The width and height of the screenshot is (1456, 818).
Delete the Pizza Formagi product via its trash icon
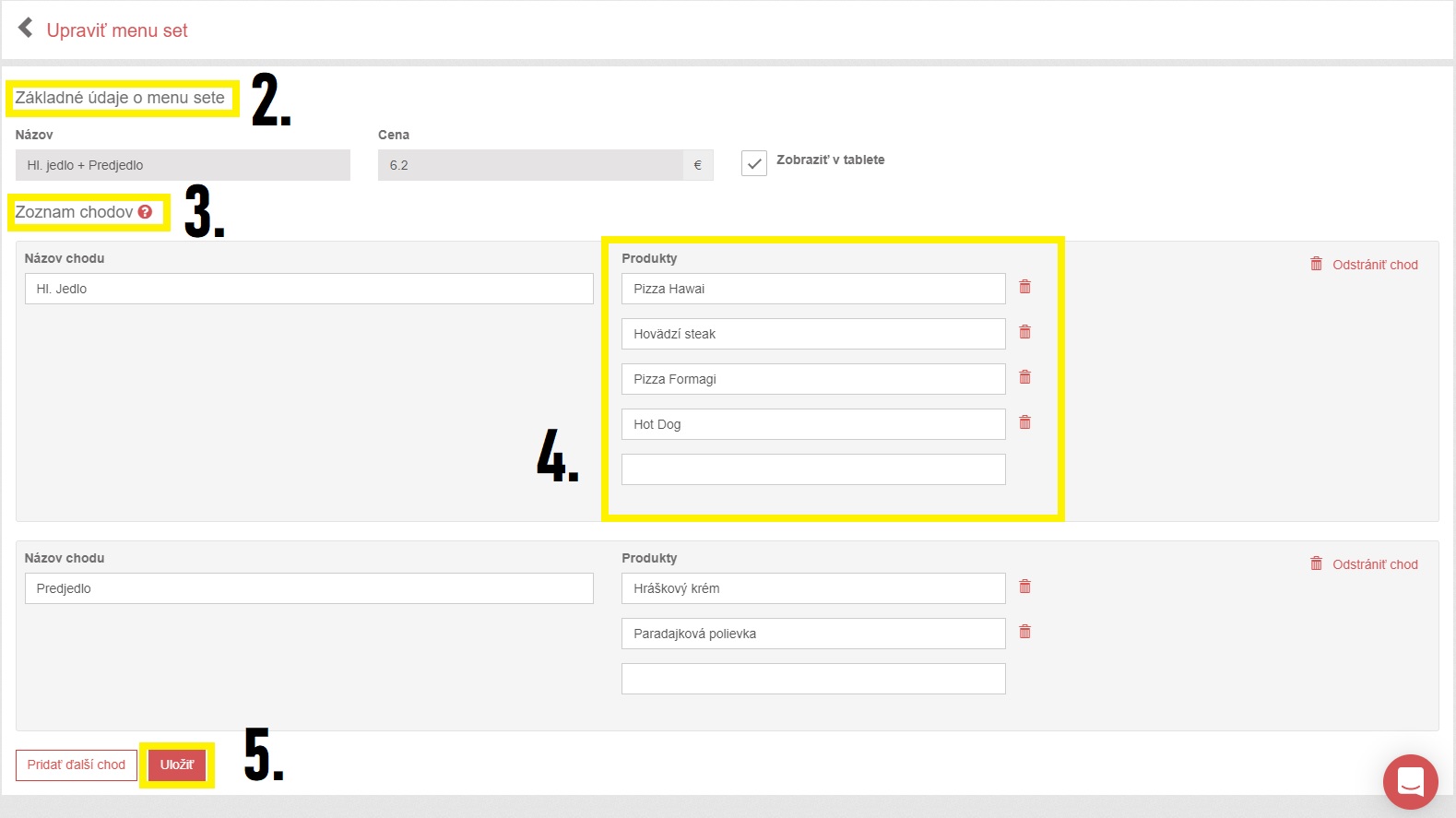tap(1024, 377)
